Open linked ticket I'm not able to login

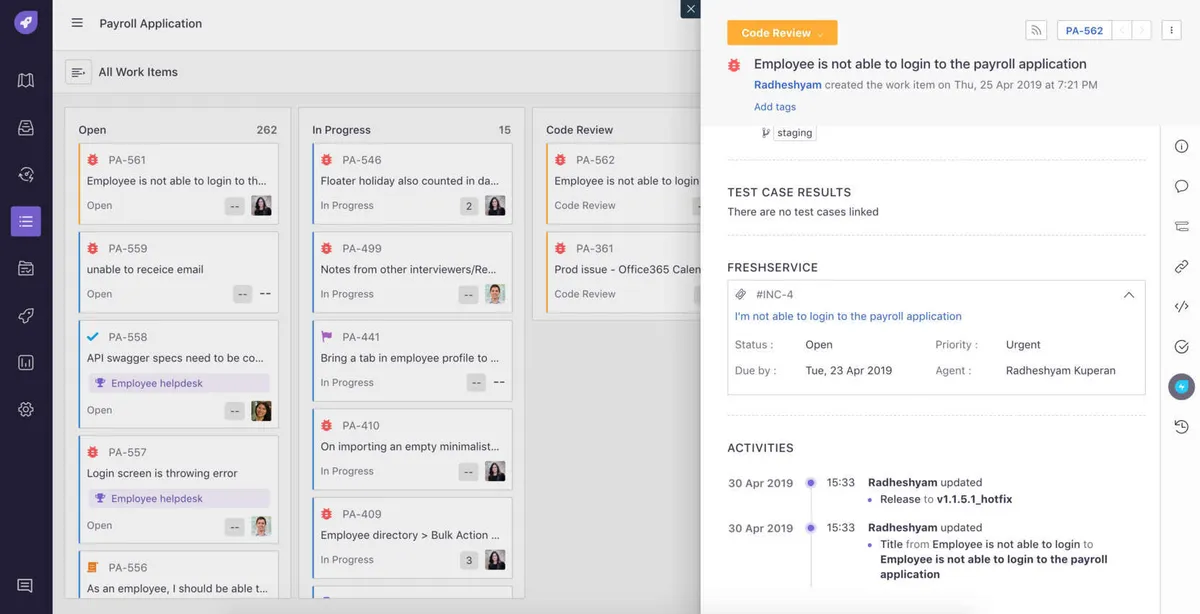point(848,316)
